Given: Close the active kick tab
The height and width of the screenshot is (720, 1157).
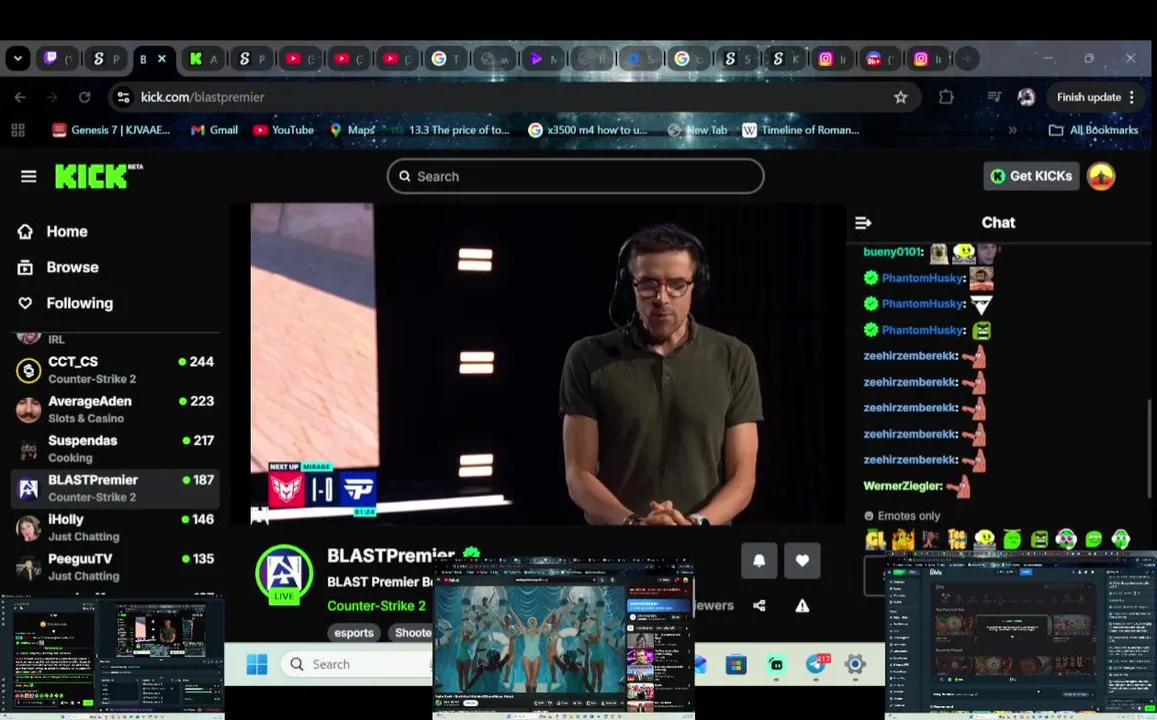Looking at the screenshot, I should [x=162, y=59].
